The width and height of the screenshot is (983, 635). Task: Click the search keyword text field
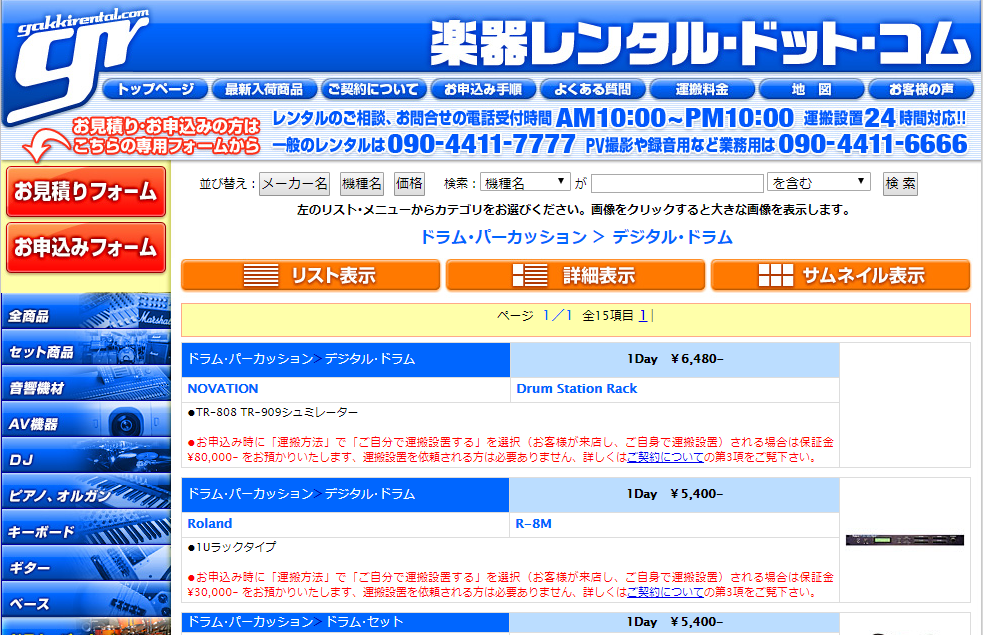tap(677, 184)
